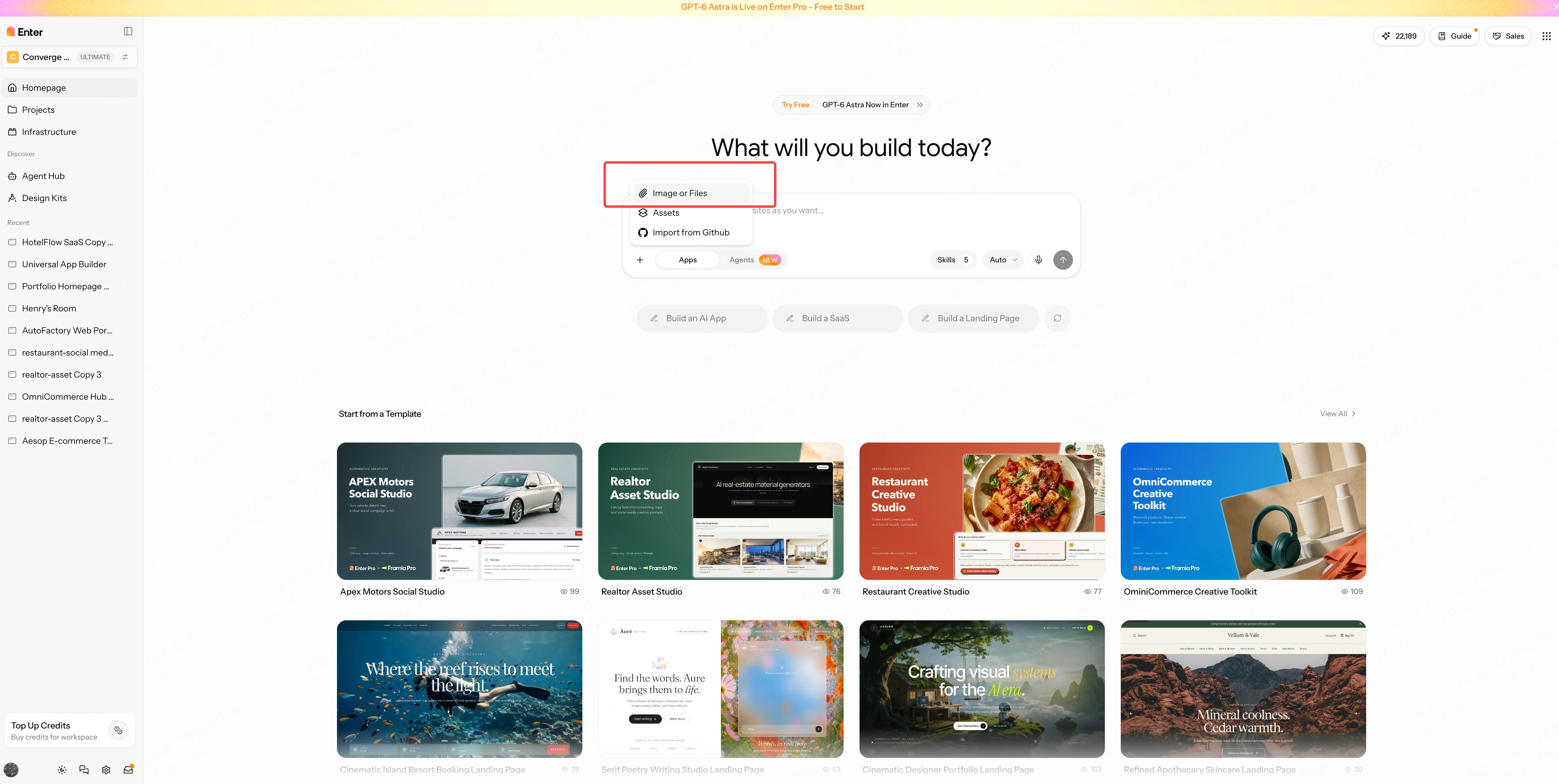Click the microphone voice input icon

[1038, 260]
